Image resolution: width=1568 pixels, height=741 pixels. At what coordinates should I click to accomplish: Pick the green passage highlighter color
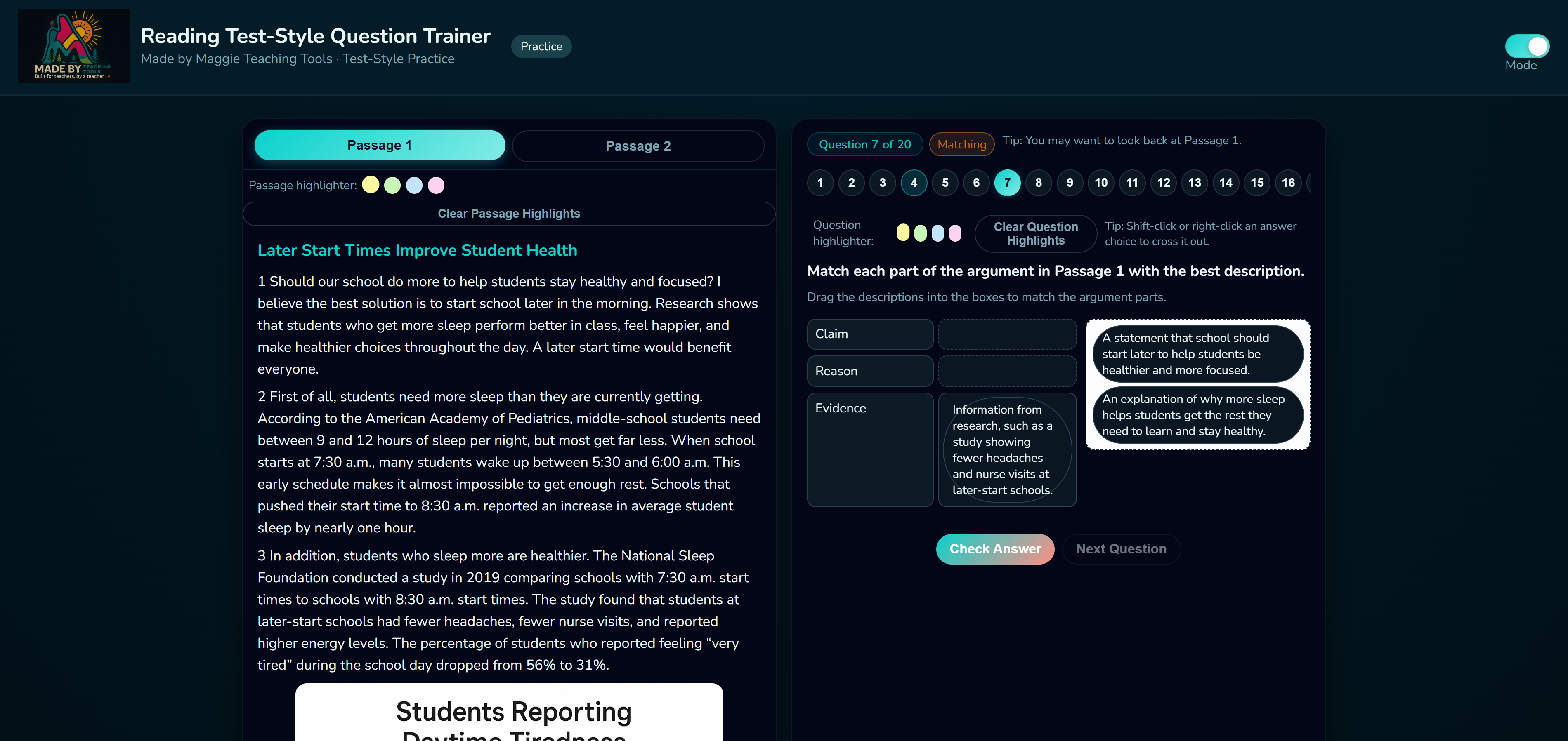pos(392,185)
